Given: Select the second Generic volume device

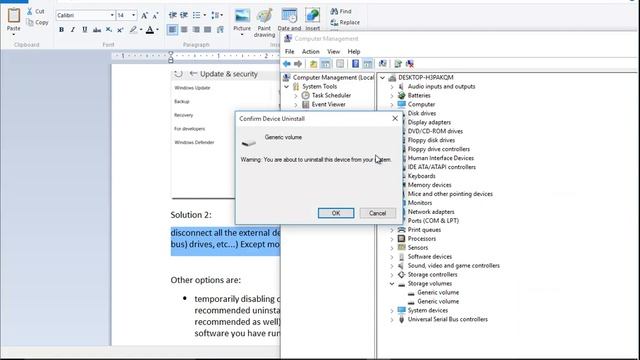Looking at the screenshot, I should point(438,302).
